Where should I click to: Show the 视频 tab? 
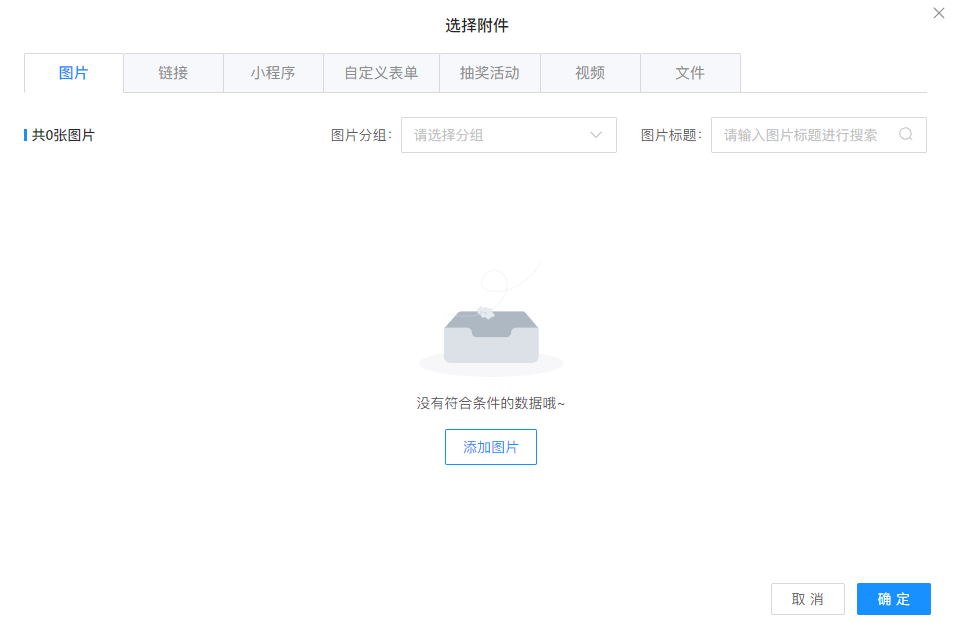click(590, 73)
